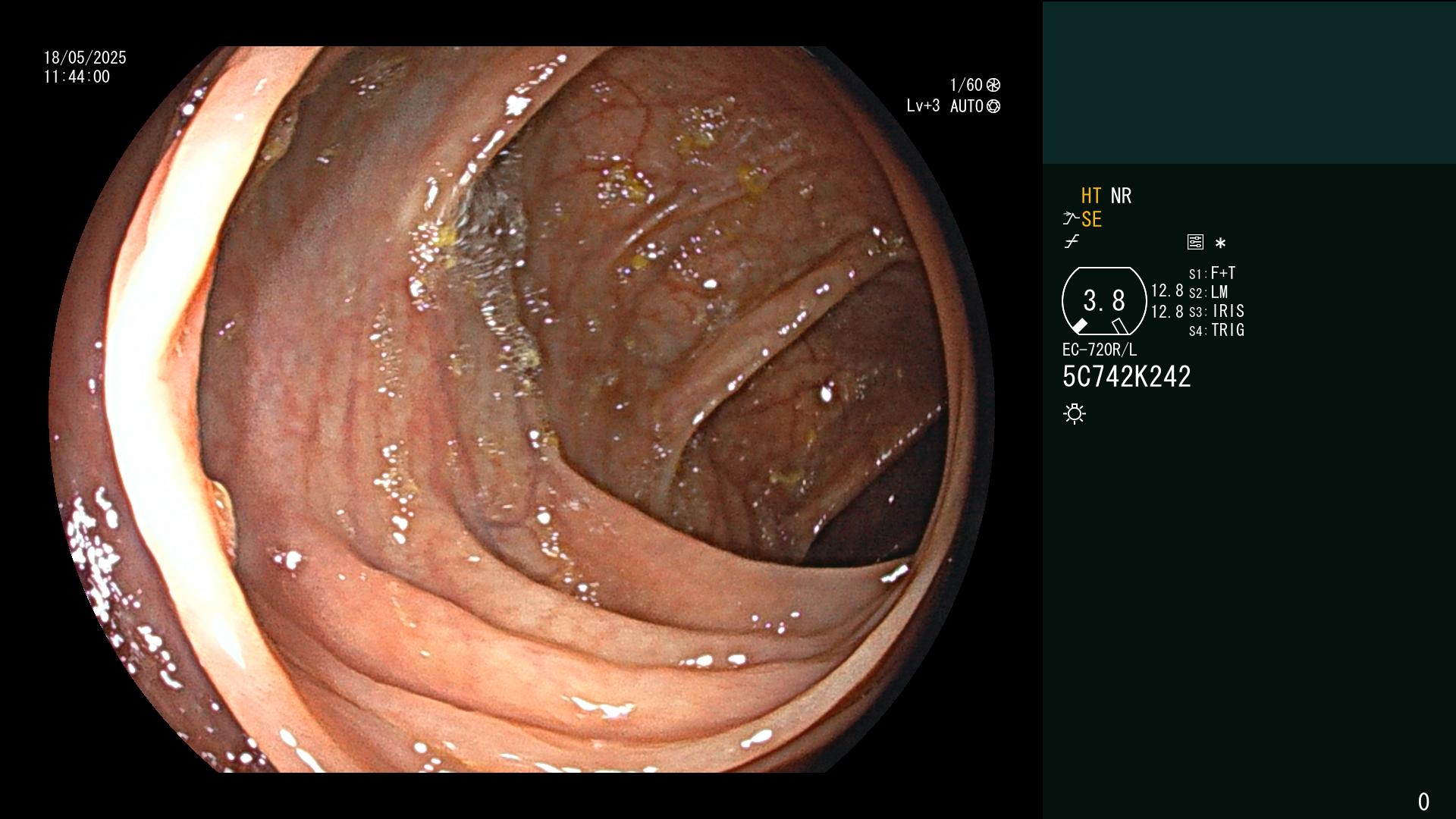Click the scope model EC-720R/L text

[x=1100, y=350]
